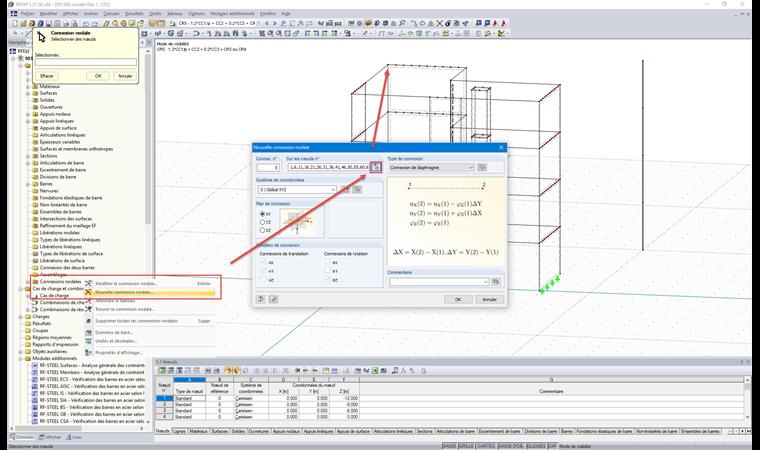Viewport: 760px width, 450px height.
Task: Click the Redo arrow icon in the toolbar
Action: [94, 23]
